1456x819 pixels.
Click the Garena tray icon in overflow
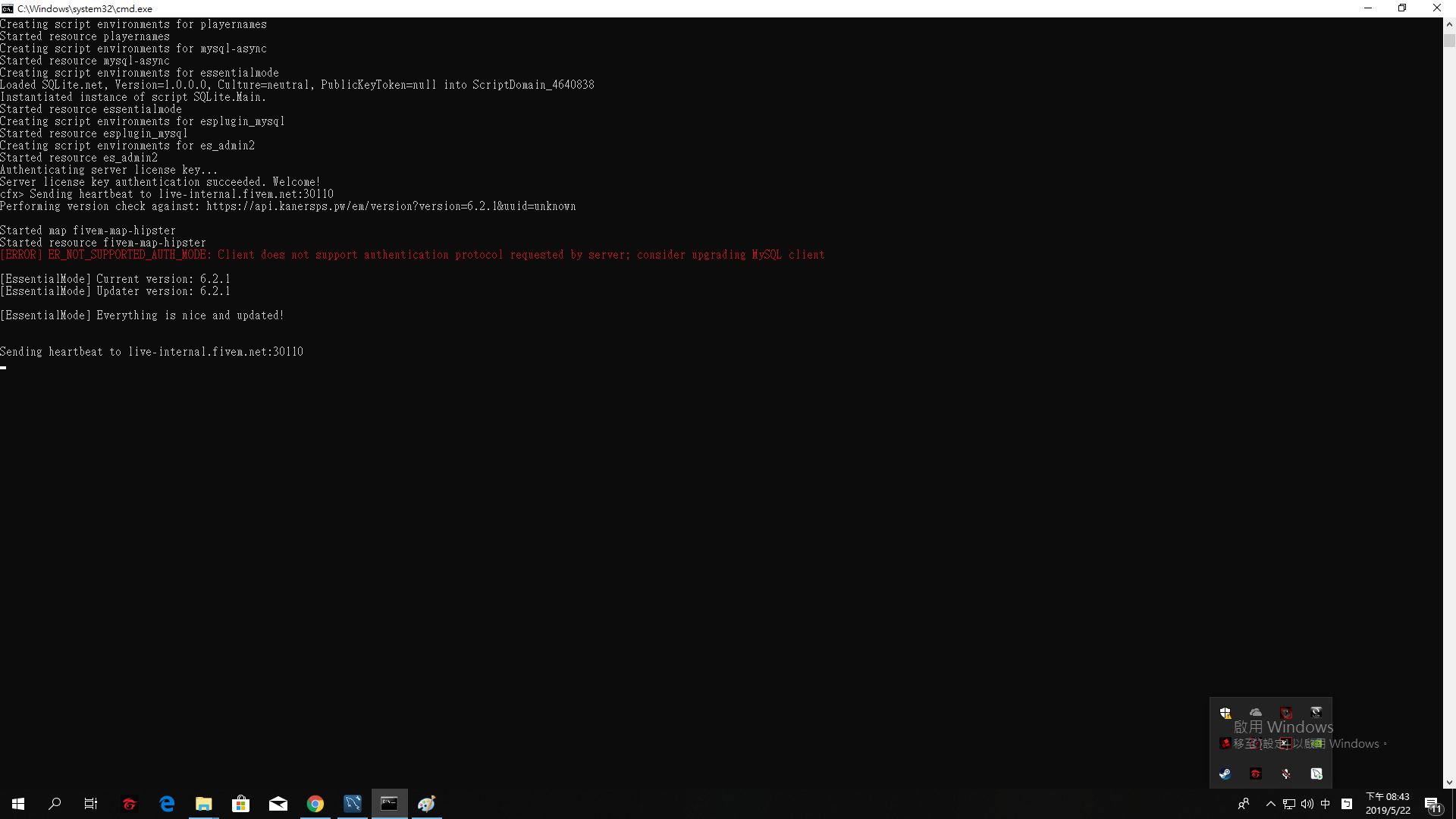[1256, 773]
